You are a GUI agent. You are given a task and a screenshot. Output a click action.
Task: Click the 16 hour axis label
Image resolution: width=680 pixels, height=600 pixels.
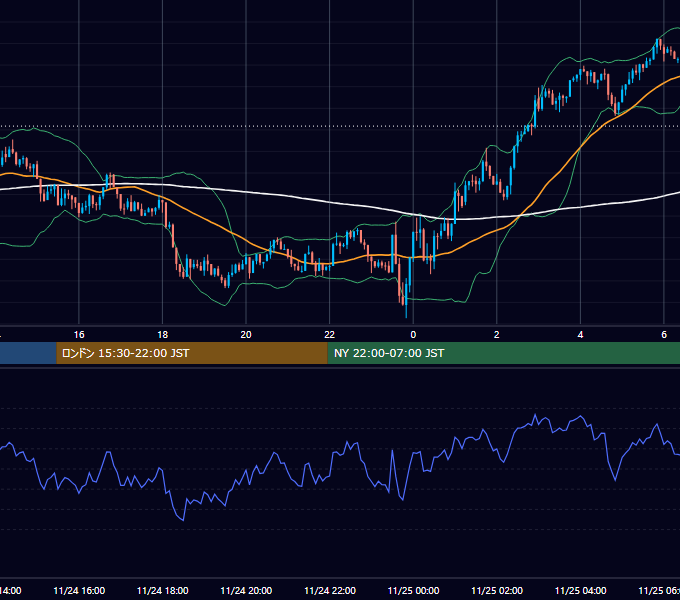(79, 335)
